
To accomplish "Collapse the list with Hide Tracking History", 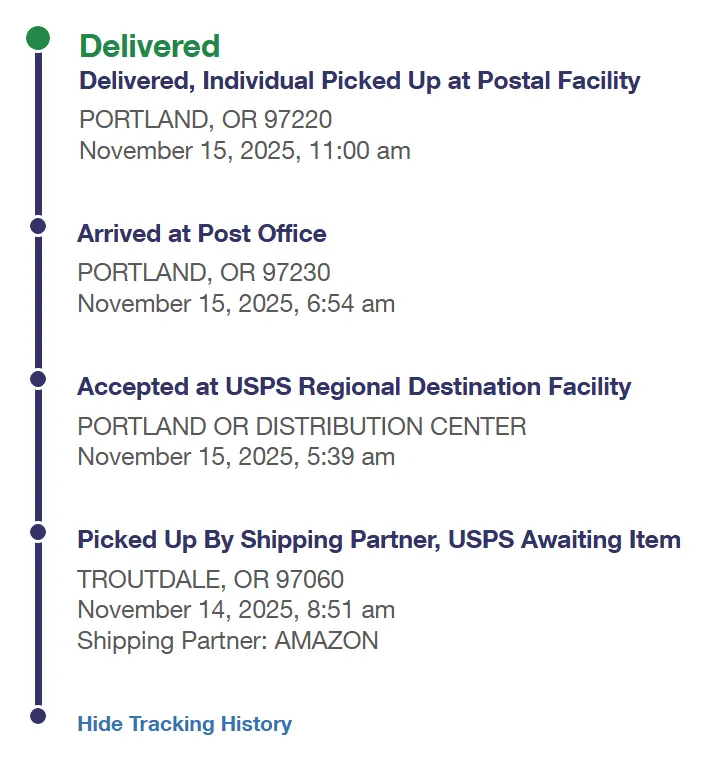I will tap(184, 724).
